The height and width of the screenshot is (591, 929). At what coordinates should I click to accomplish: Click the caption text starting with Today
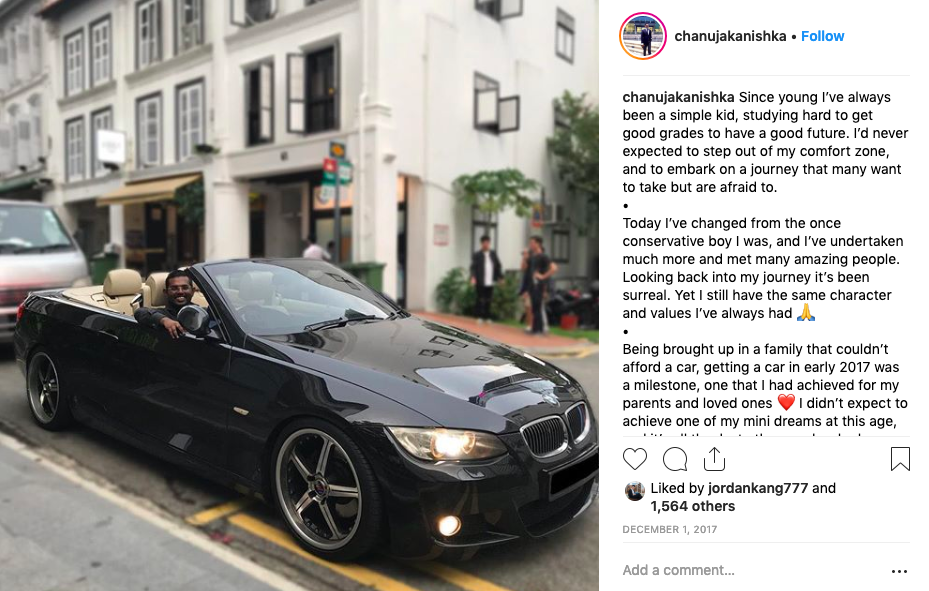(763, 268)
